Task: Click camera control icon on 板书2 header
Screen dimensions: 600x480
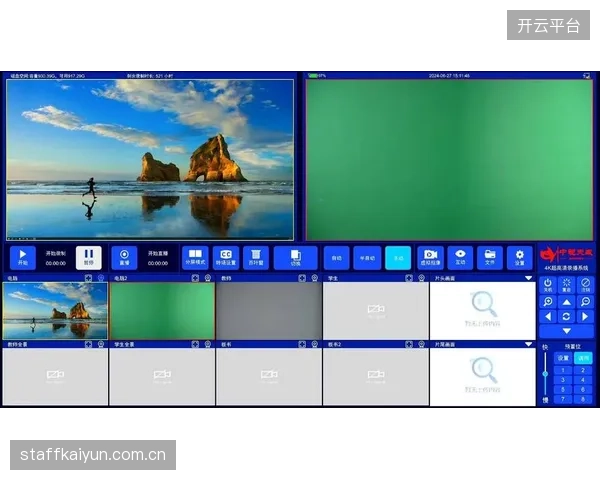Action: coord(421,344)
